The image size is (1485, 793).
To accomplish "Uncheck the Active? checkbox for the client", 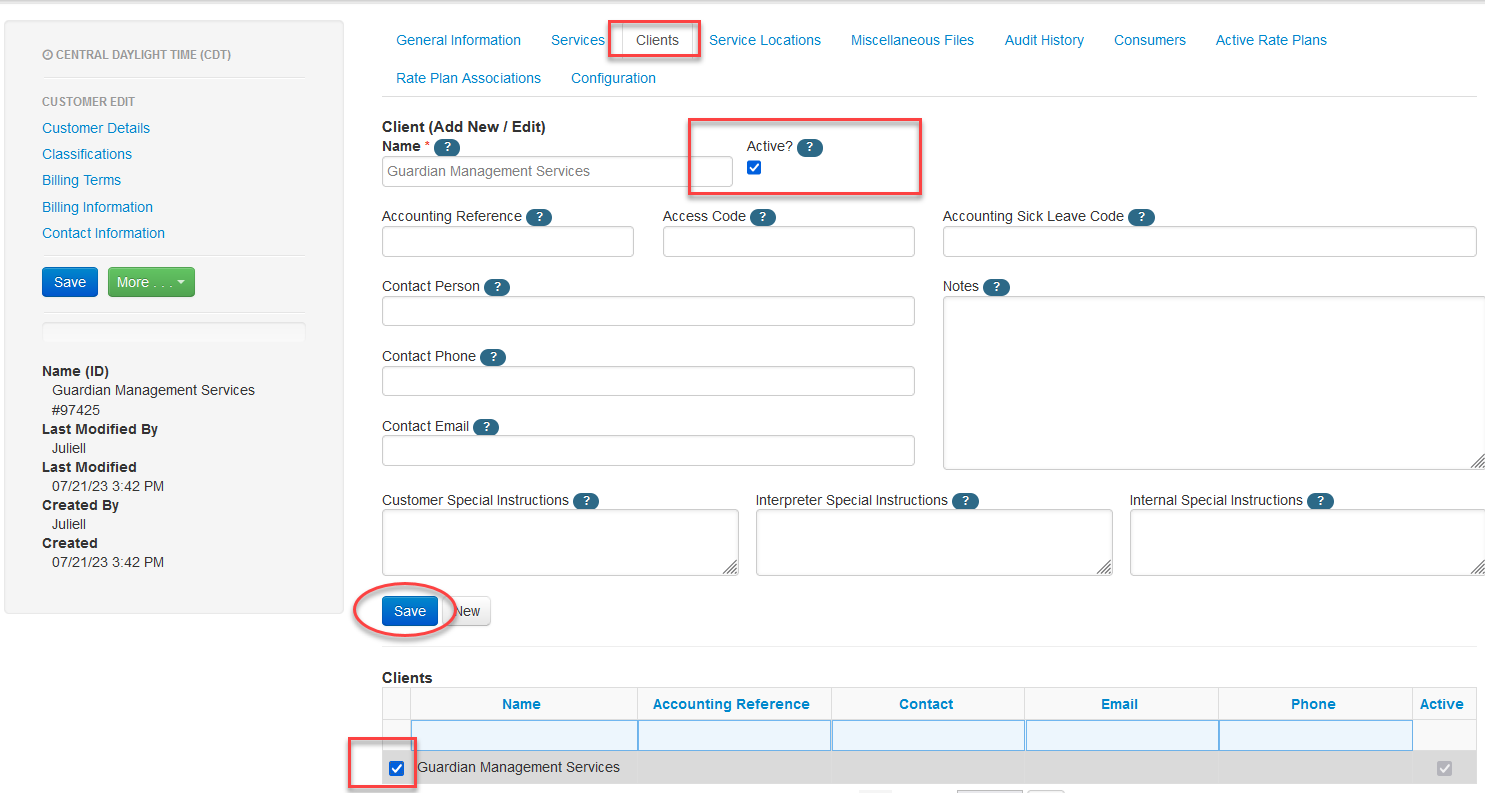I will point(754,167).
